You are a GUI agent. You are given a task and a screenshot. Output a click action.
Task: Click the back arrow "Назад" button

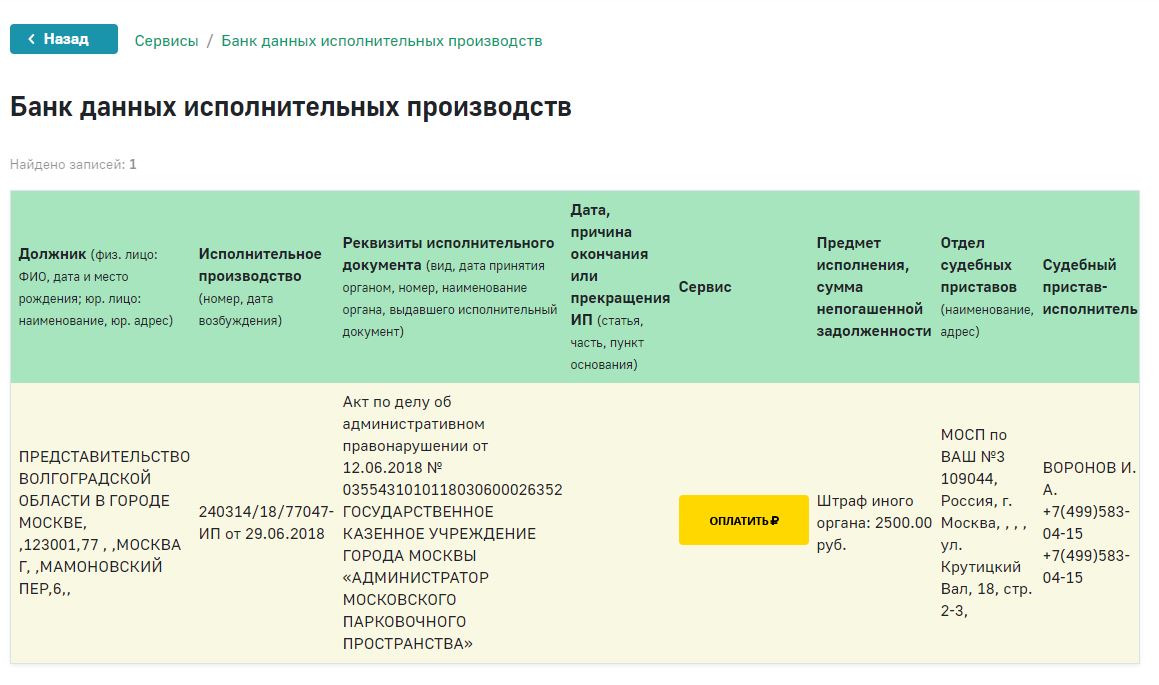(64, 39)
